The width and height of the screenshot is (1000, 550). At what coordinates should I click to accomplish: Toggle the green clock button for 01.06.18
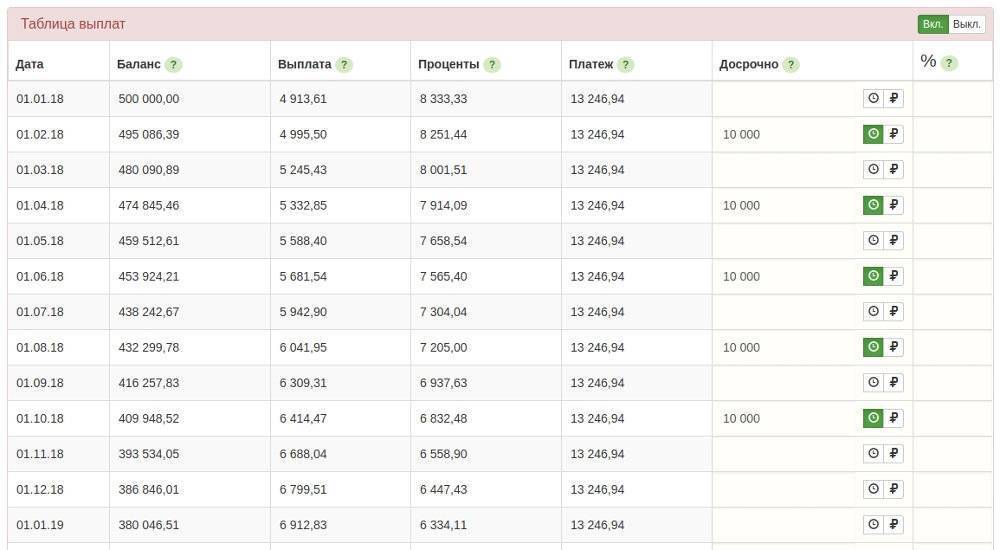(x=873, y=276)
